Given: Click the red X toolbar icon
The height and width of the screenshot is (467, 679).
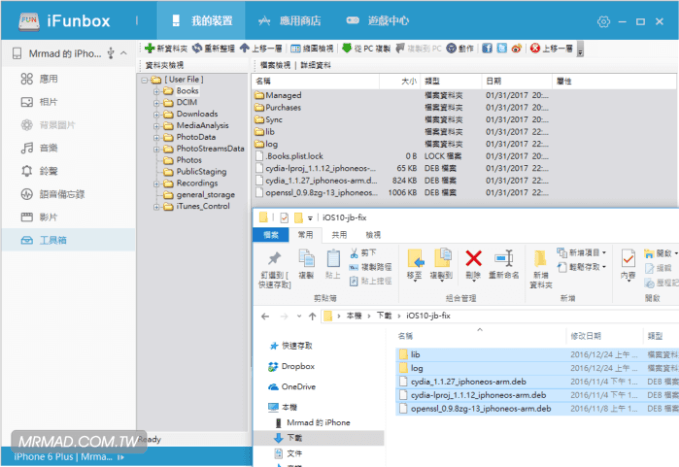Looking at the screenshot, I should (535, 48).
